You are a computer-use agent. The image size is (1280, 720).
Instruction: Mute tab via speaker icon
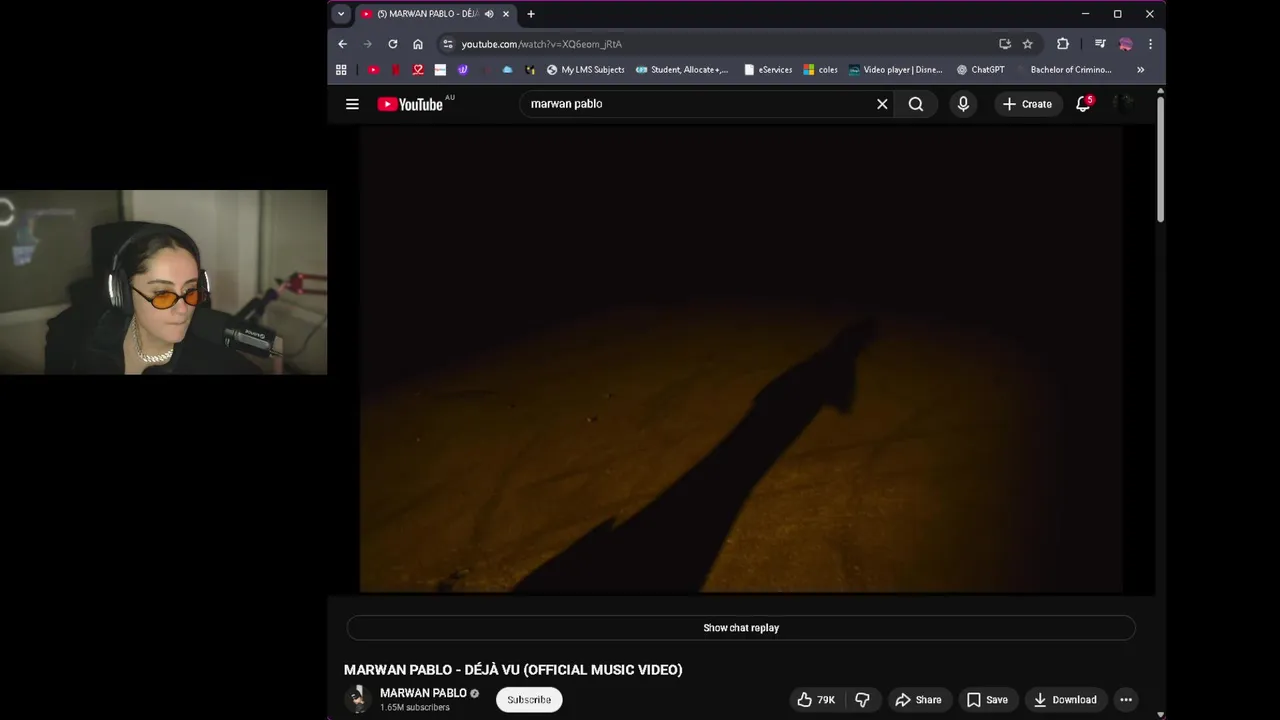[x=489, y=14]
